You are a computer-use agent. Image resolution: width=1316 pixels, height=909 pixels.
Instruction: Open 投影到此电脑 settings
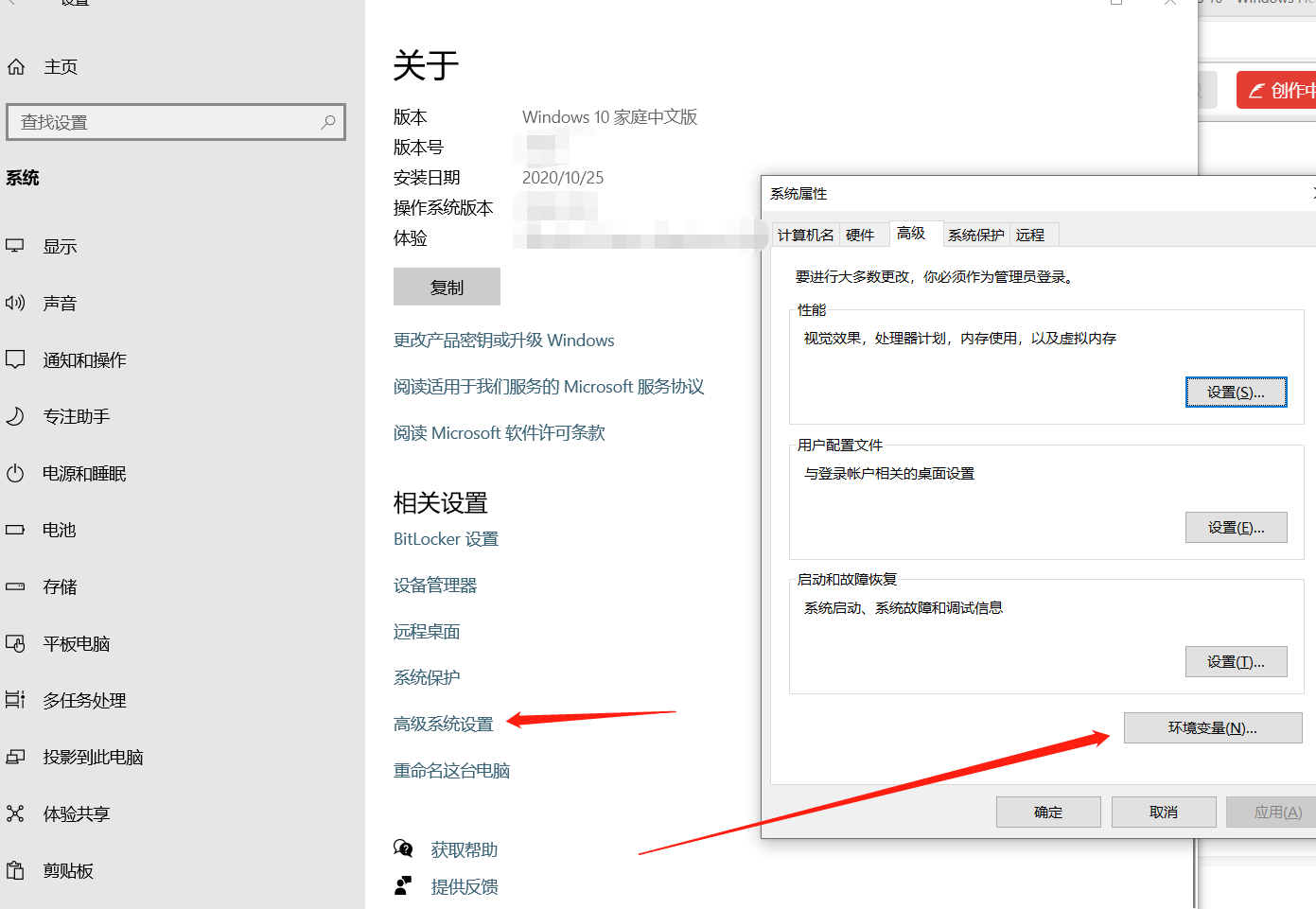pyautogui.click(x=90, y=757)
